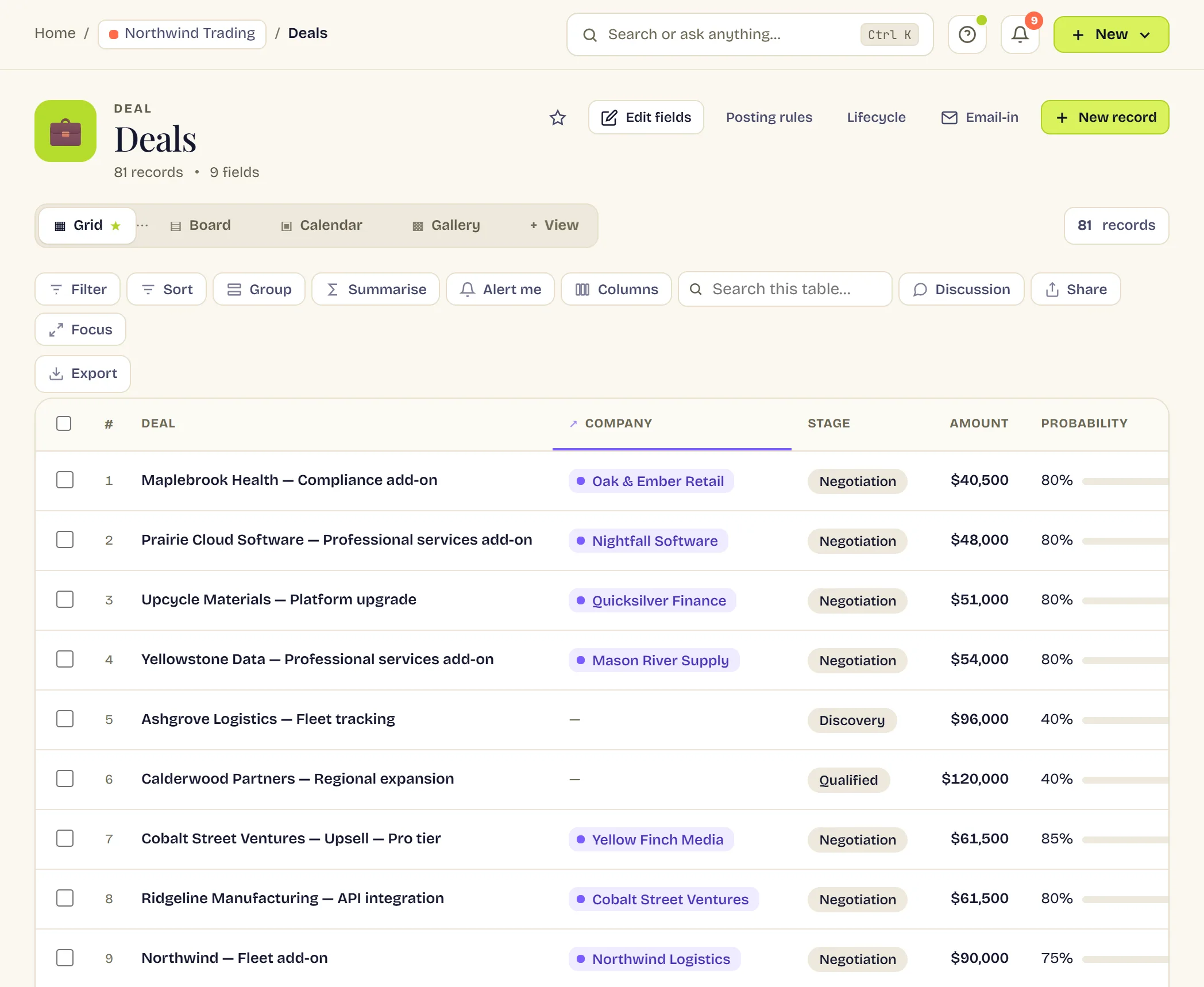
Task: Click the Filter funnel icon
Action: tap(56, 289)
